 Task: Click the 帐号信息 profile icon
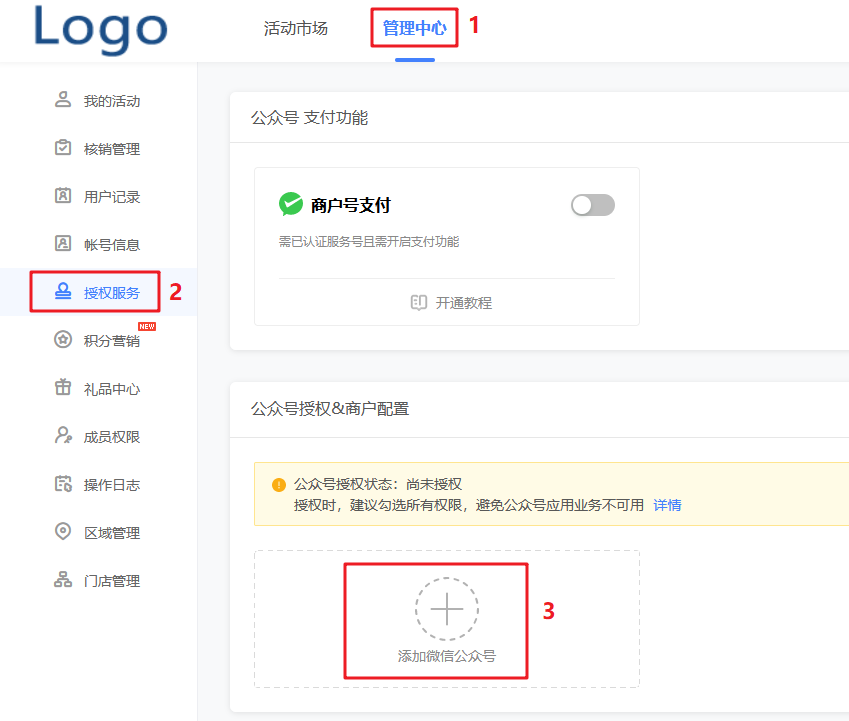63,243
